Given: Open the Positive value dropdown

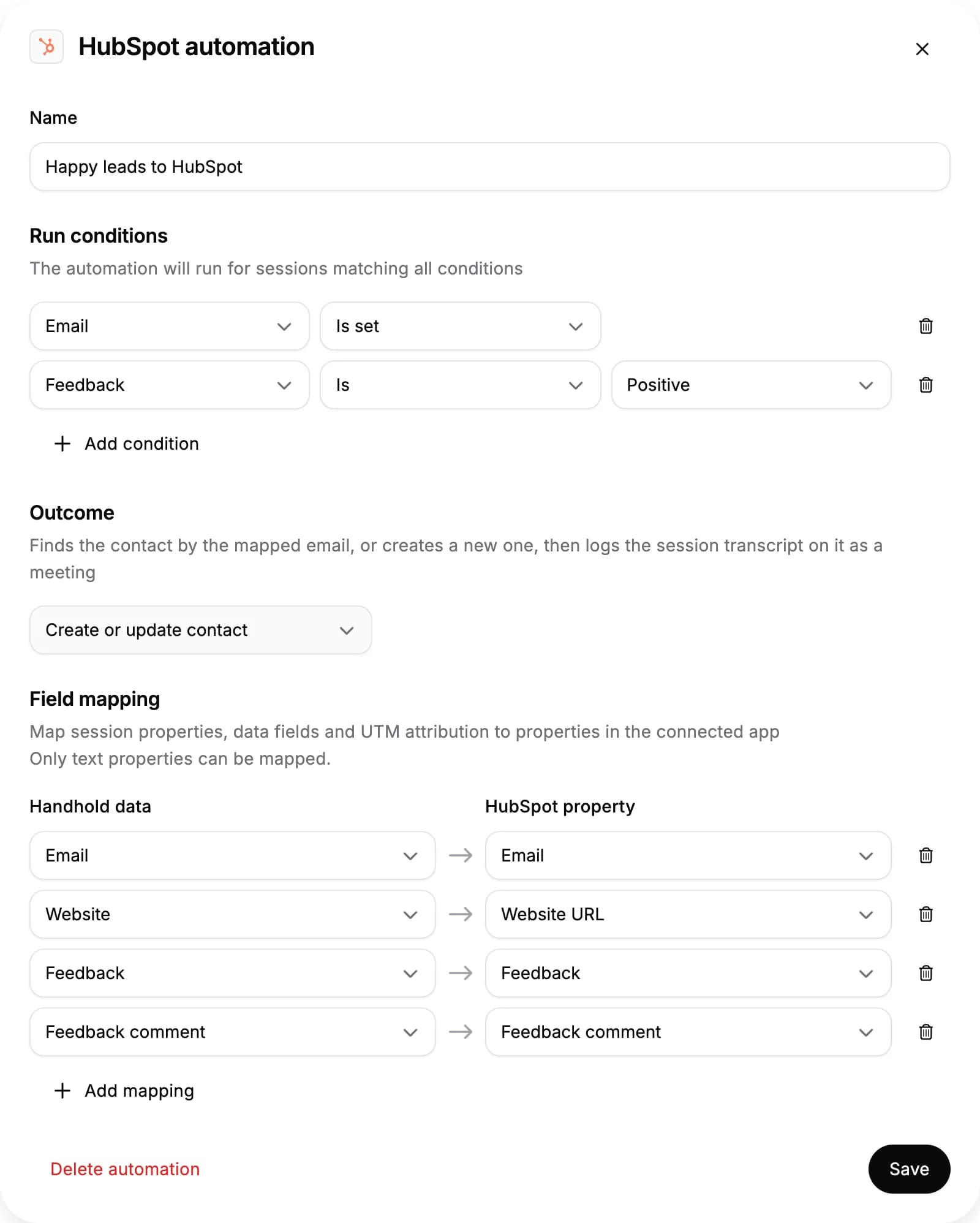Looking at the screenshot, I should point(751,385).
